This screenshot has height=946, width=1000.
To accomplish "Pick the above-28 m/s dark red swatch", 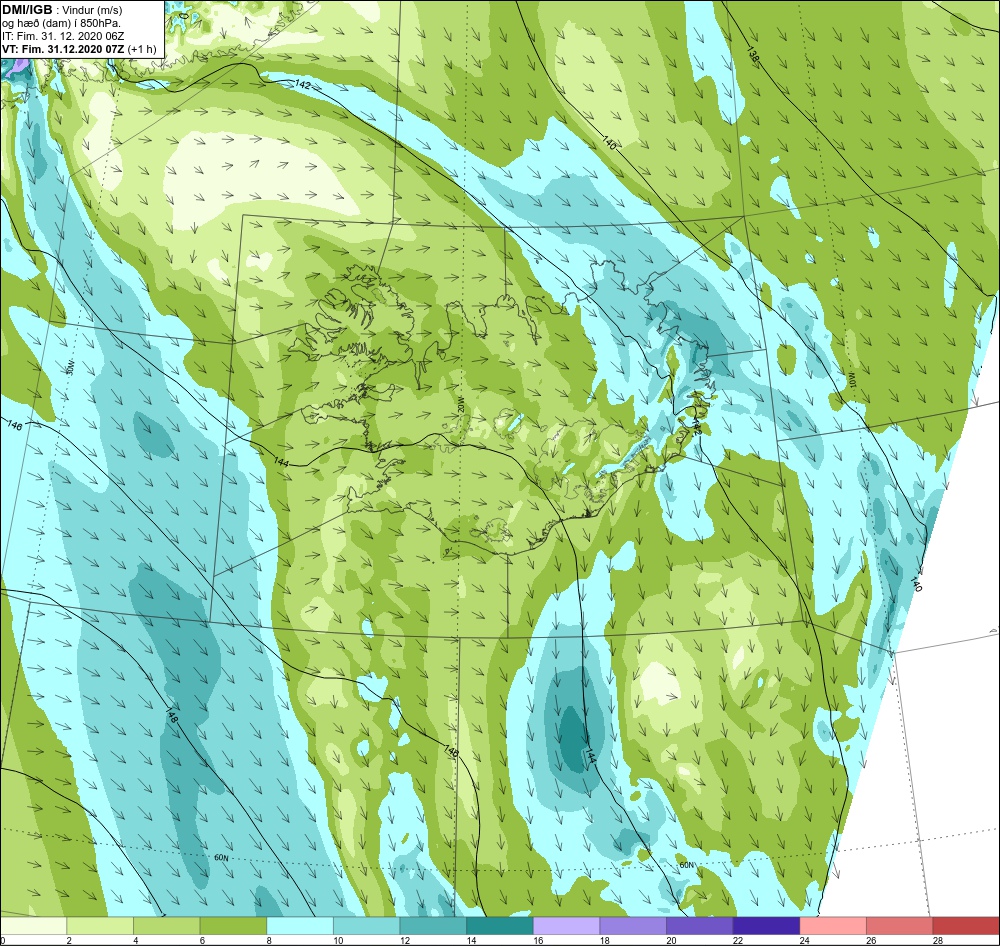I will pos(966,926).
